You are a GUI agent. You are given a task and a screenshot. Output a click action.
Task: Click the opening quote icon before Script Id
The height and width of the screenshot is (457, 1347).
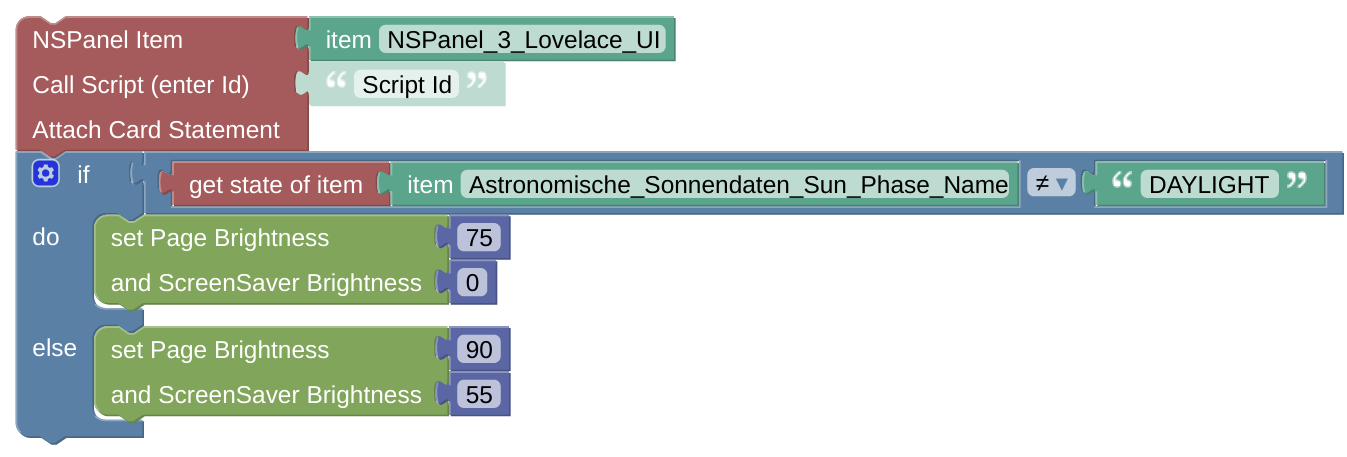click(x=335, y=82)
